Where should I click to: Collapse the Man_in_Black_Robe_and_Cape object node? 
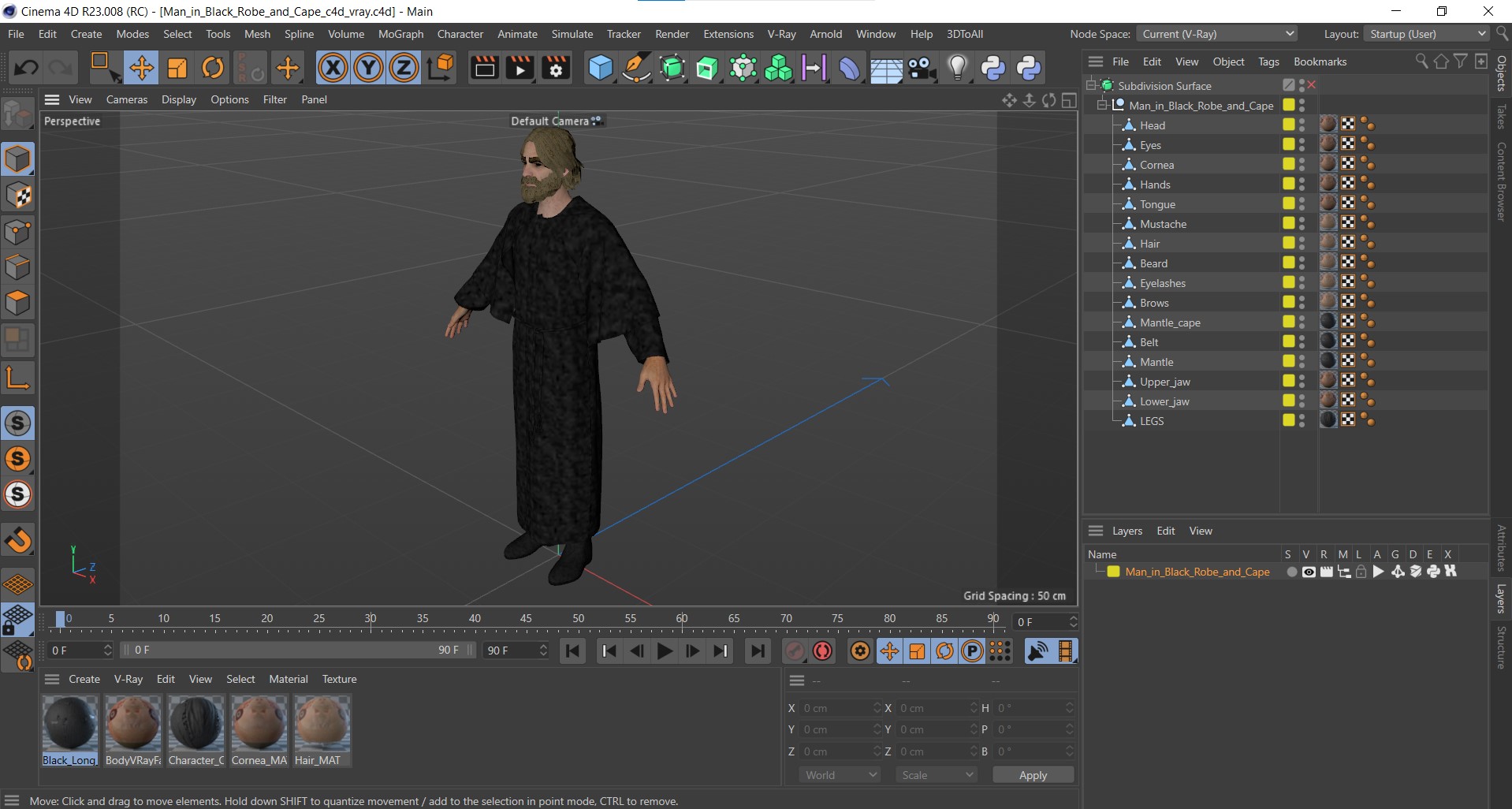pyautogui.click(x=1102, y=105)
